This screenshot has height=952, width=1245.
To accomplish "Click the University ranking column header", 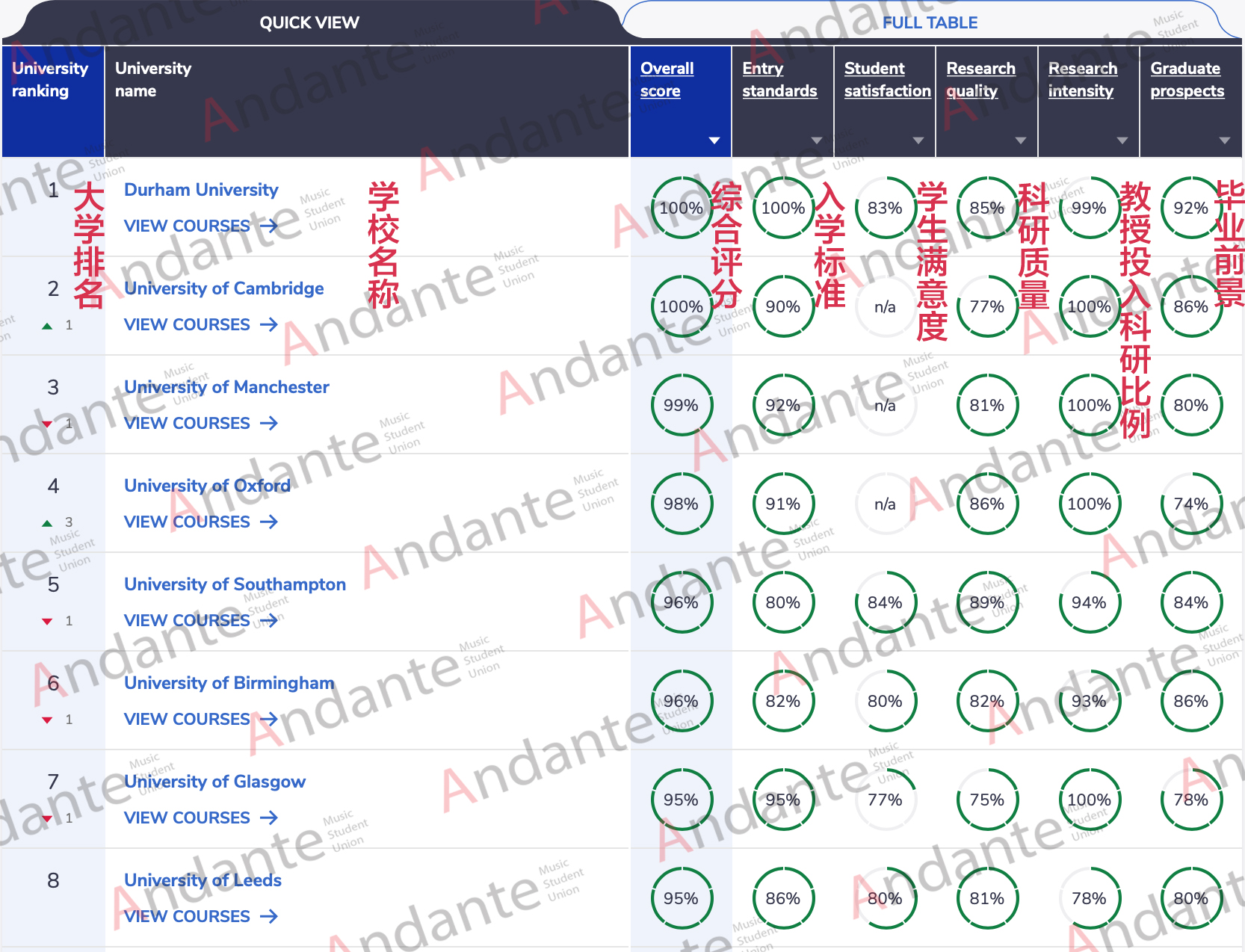I will point(53,101).
